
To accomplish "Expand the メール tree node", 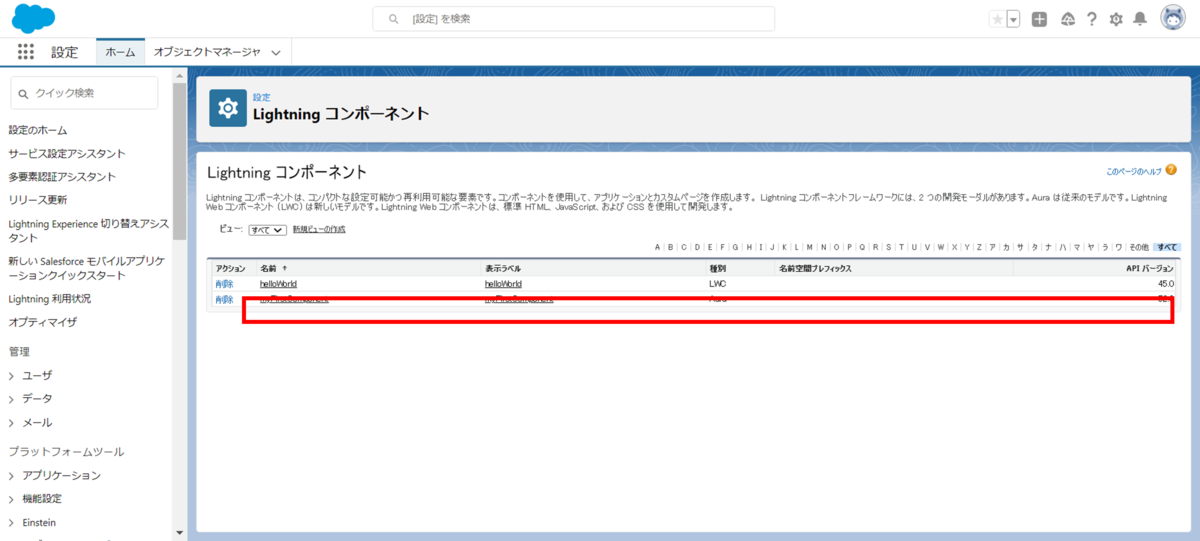I will (x=12, y=423).
